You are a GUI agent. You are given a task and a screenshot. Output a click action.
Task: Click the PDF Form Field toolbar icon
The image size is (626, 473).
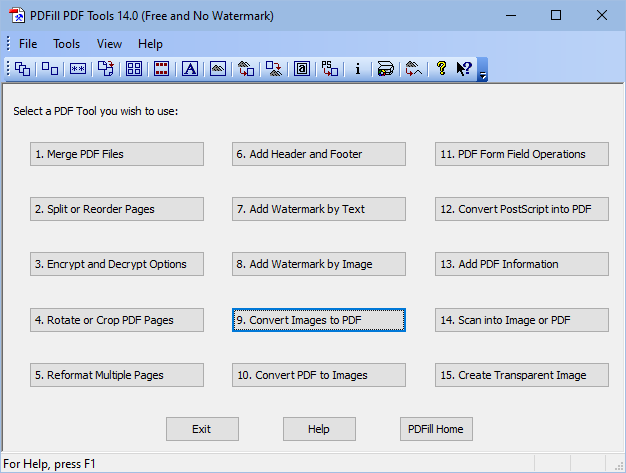tap(302, 69)
